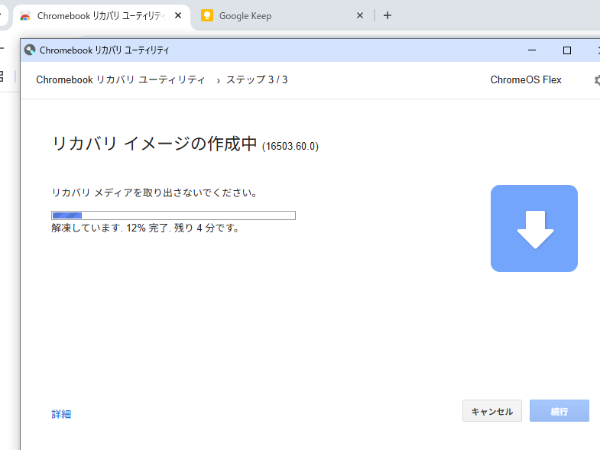This screenshot has width=600, height=450.
Task: Click the Google Keep tab favicon
Action: [207, 16]
